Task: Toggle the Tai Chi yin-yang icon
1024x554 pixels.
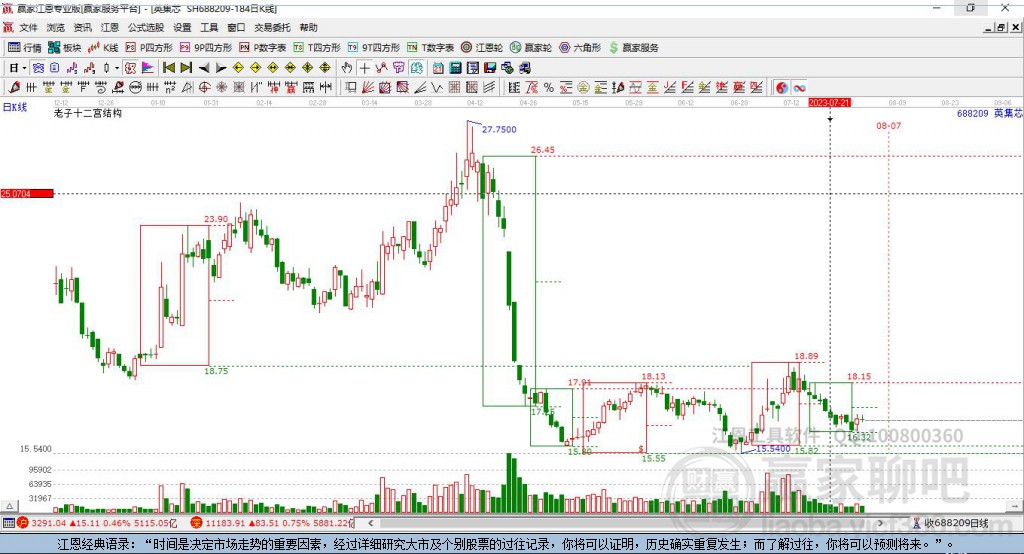Action: click(x=782, y=88)
